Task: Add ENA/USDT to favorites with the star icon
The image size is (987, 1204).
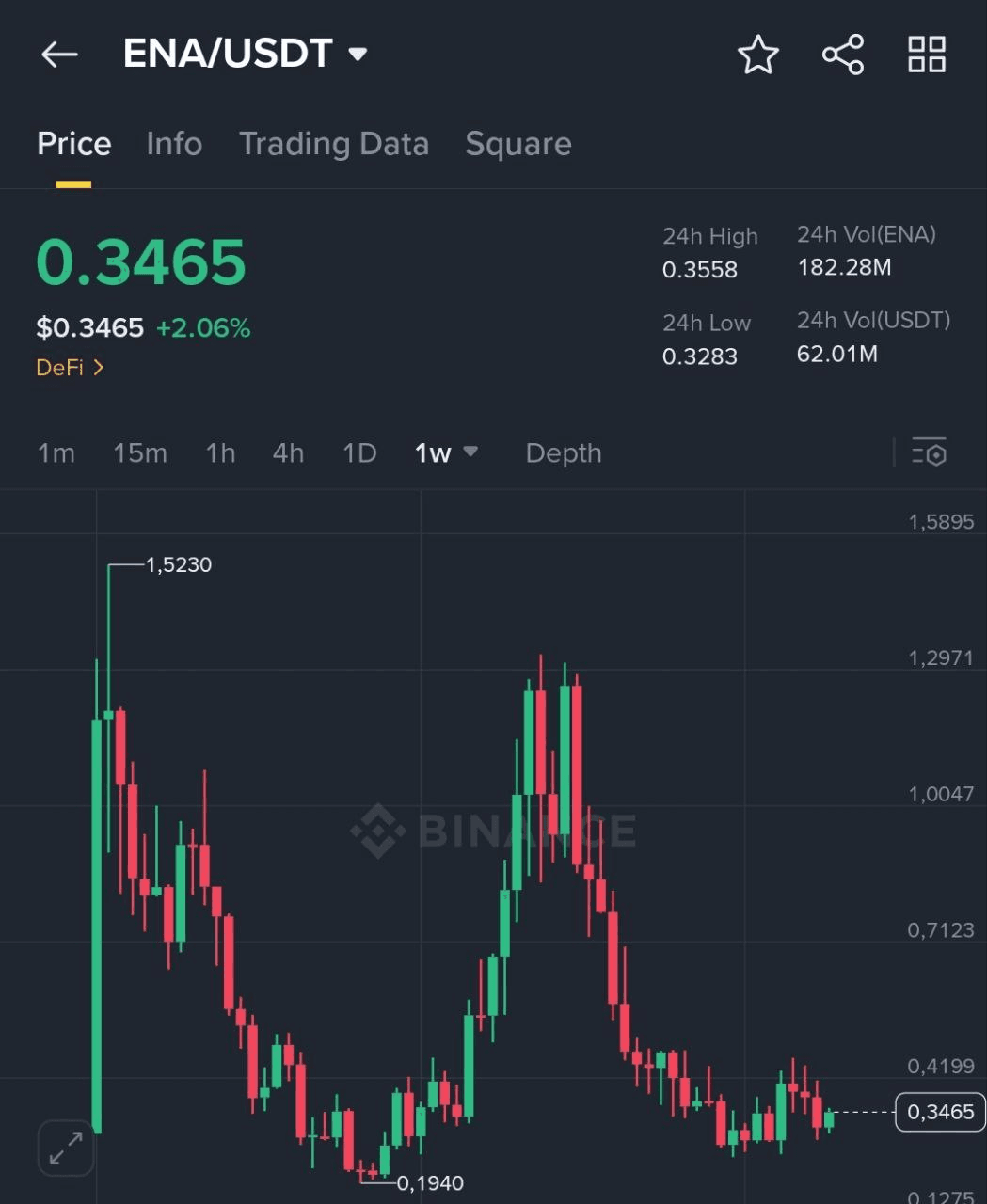Action: click(x=757, y=55)
